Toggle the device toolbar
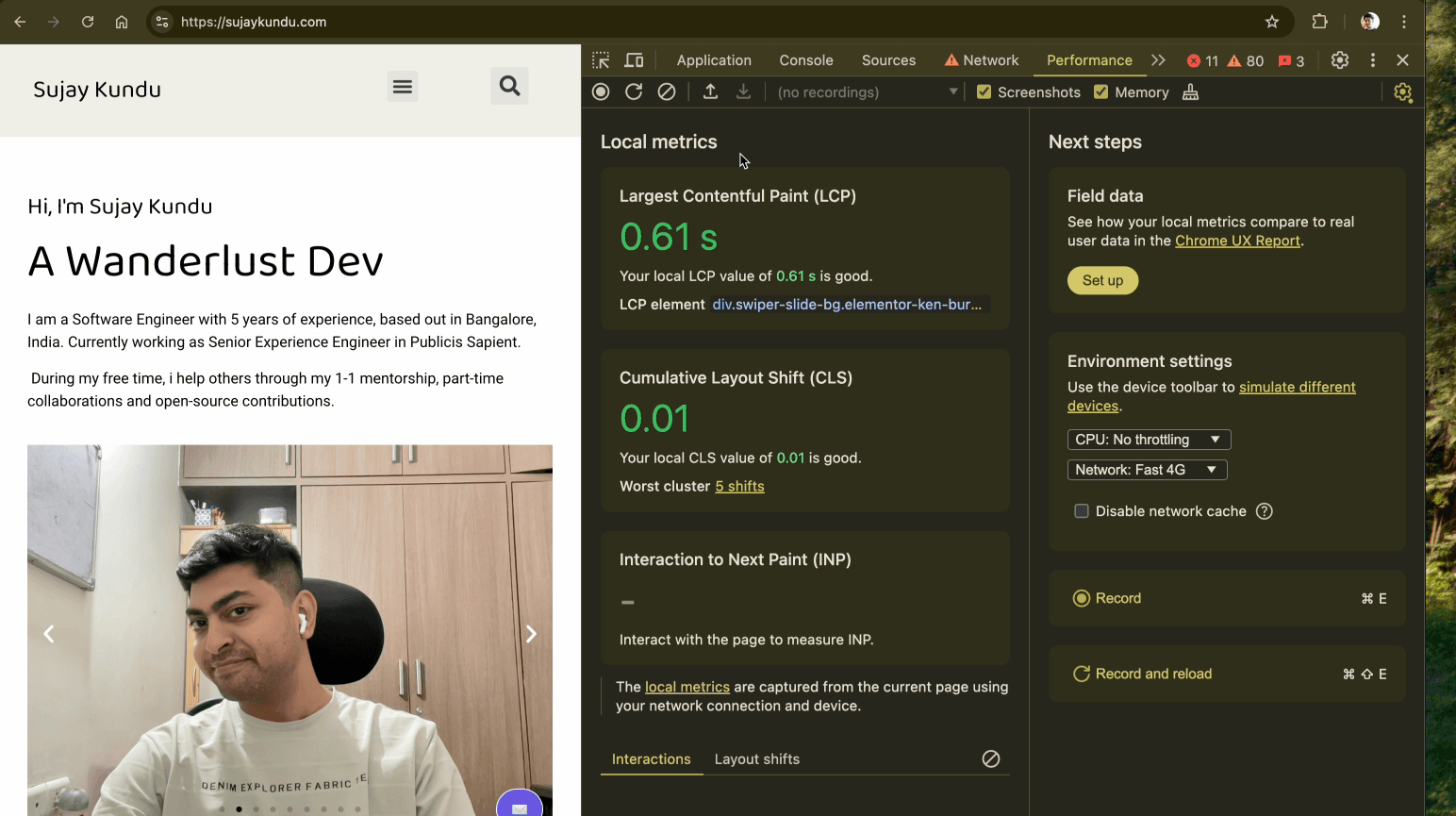 click(634, 59)
